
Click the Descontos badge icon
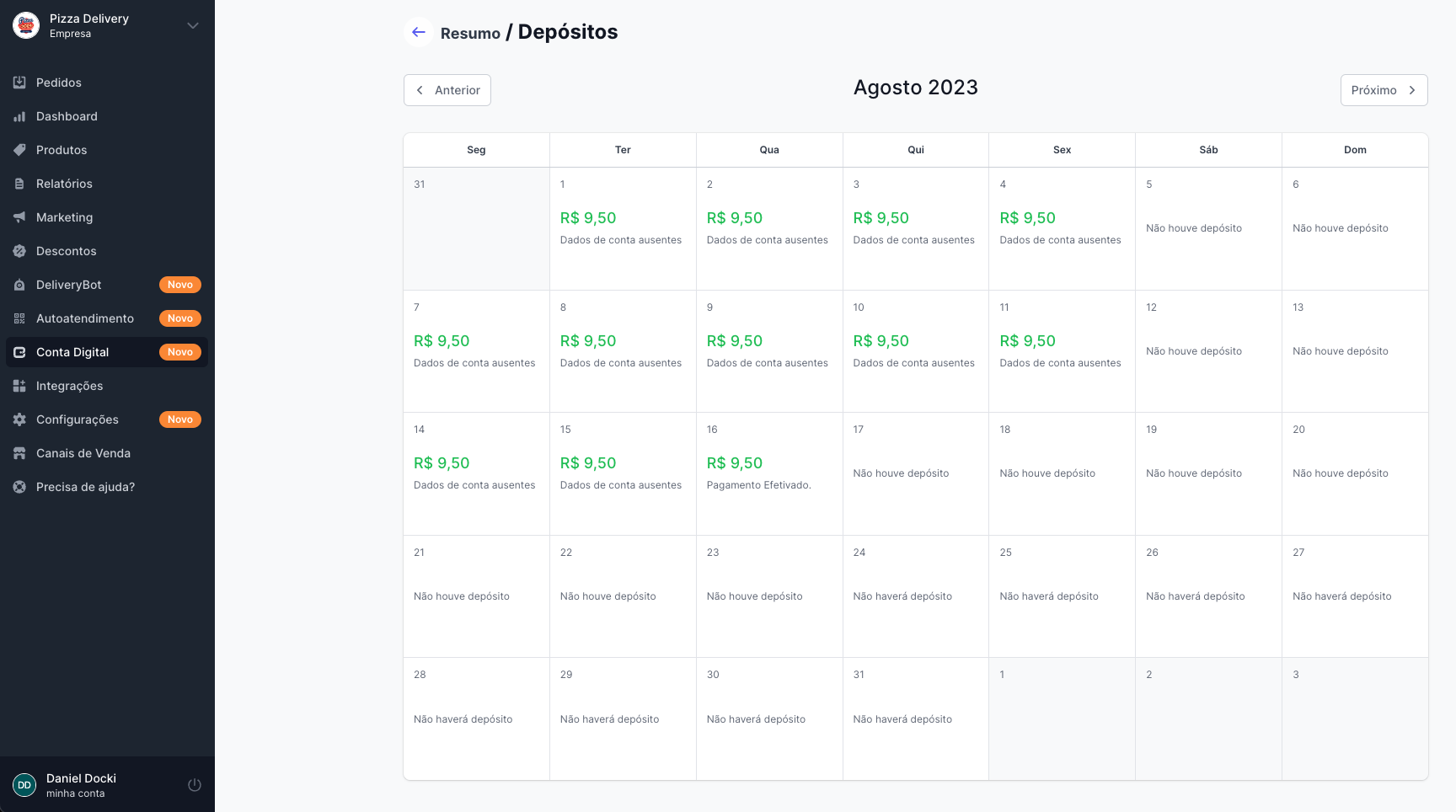19,251
